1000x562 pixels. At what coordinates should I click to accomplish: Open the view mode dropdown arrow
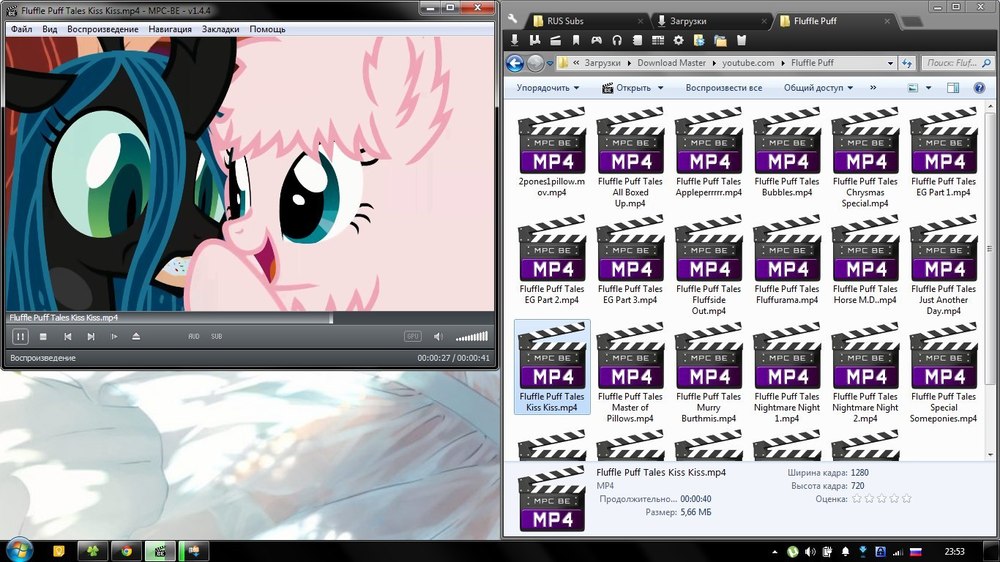pyautogui.click(x=927, y=88)
